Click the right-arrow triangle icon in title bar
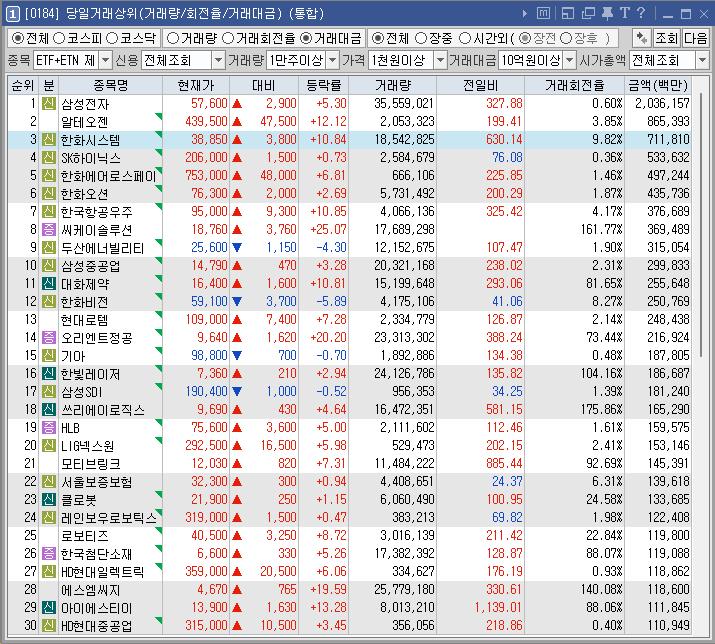This screenshot has height=644, width=715. tap(525, 14)
